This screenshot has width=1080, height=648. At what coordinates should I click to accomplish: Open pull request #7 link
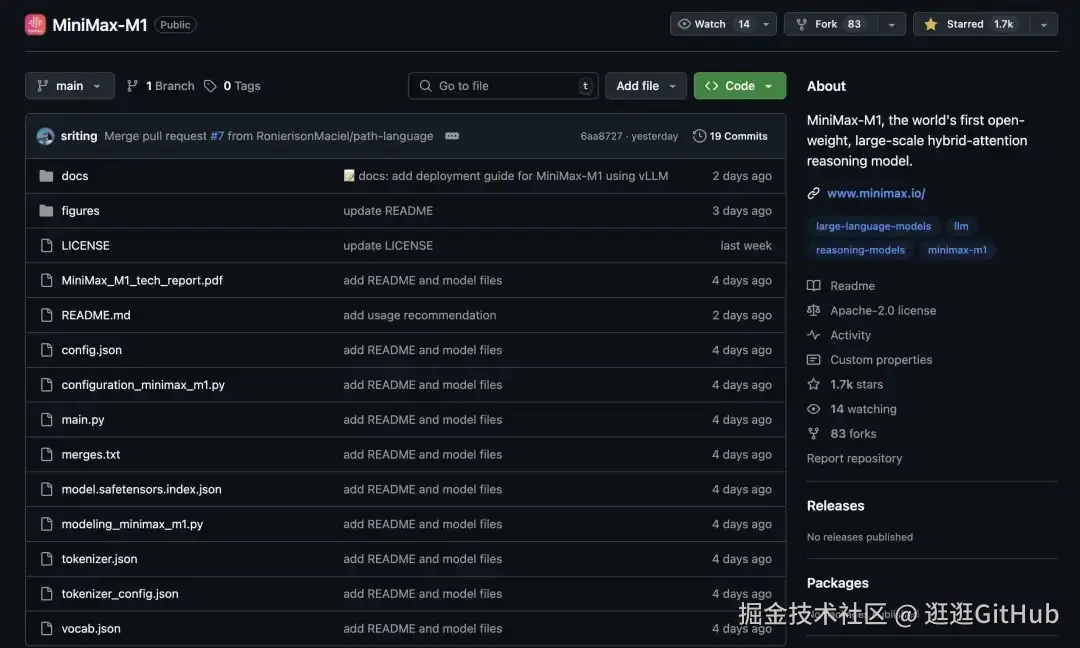pyautogui.click(x=217, y=136)
